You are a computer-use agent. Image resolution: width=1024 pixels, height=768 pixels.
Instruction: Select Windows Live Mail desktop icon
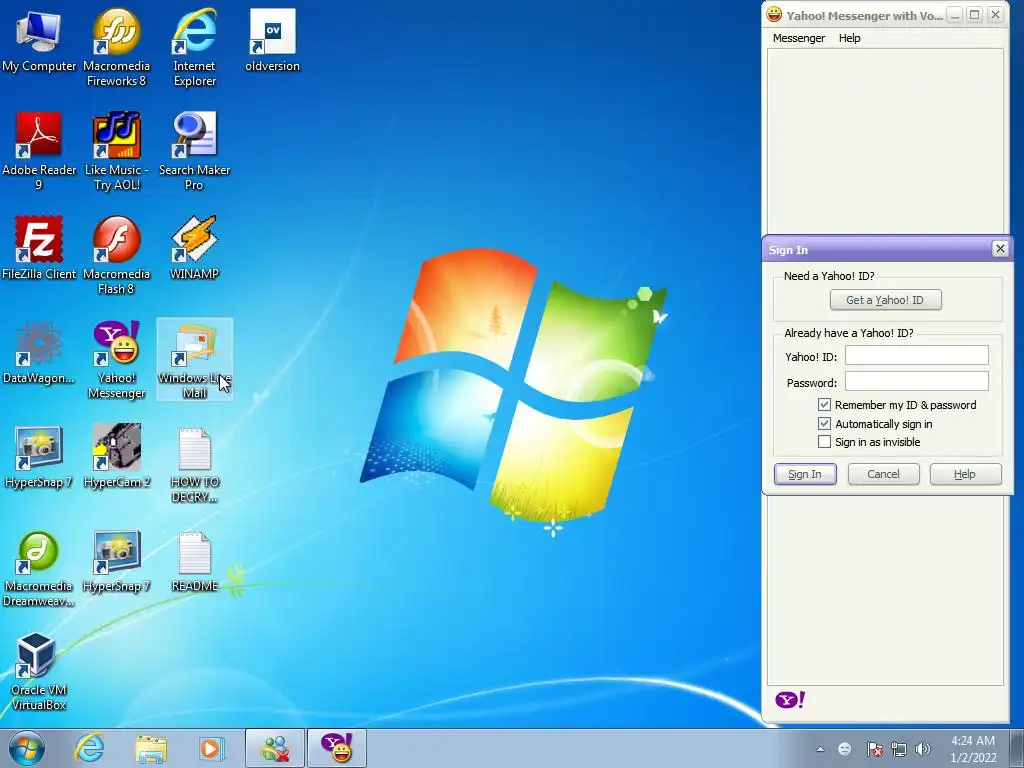click(x=195, y=359)
